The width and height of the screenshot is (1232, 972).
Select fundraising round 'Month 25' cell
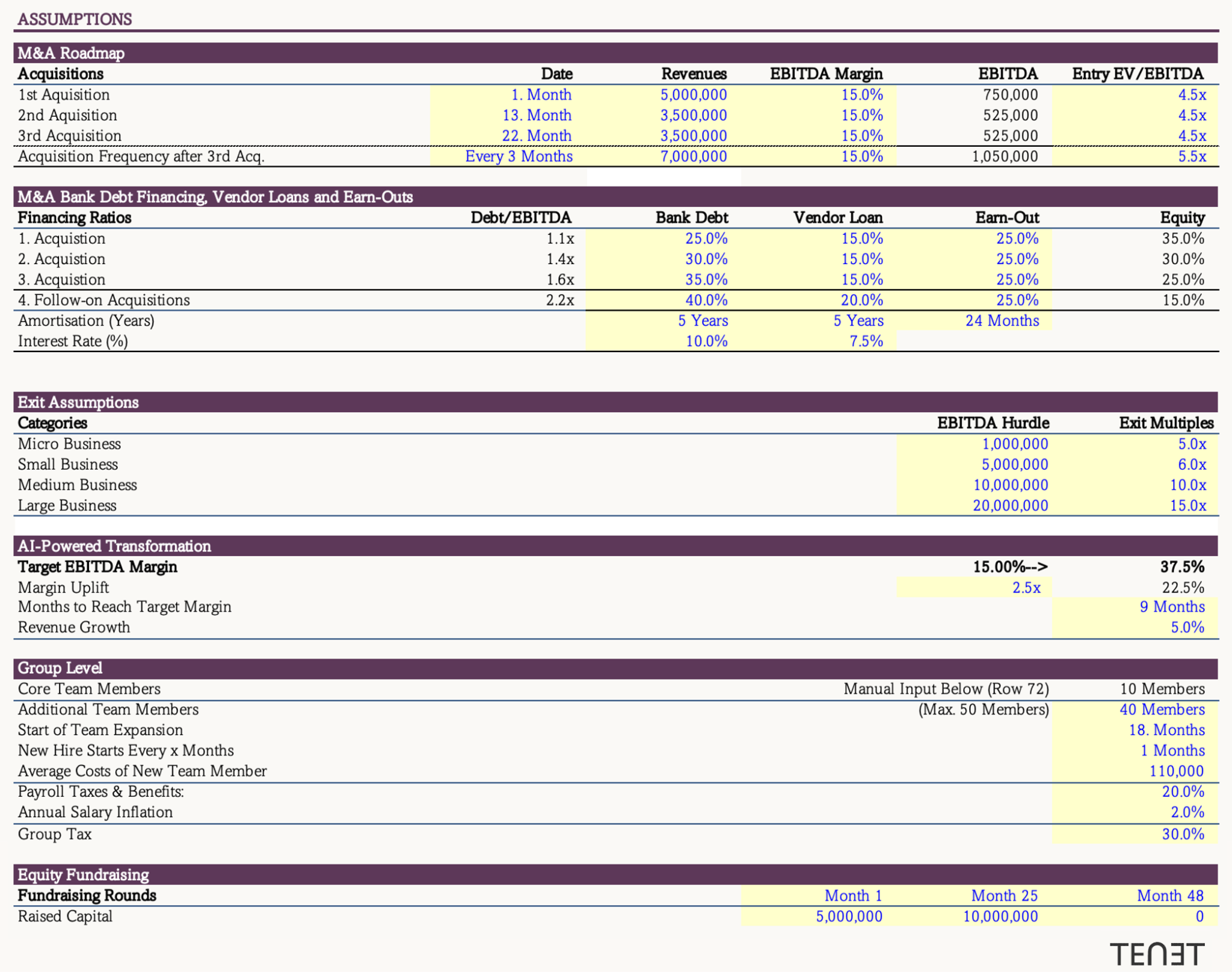(x=974, y=896)
